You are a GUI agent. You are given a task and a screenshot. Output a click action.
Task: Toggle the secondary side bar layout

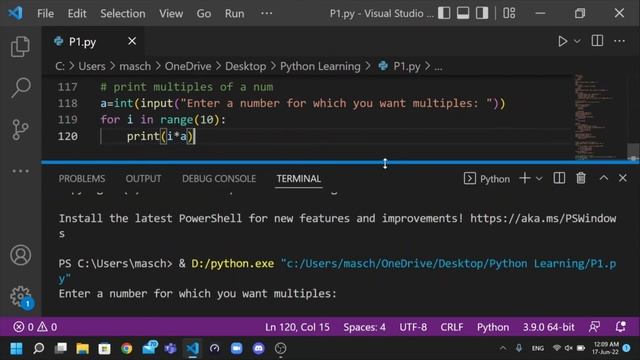[x=482, y=13]
